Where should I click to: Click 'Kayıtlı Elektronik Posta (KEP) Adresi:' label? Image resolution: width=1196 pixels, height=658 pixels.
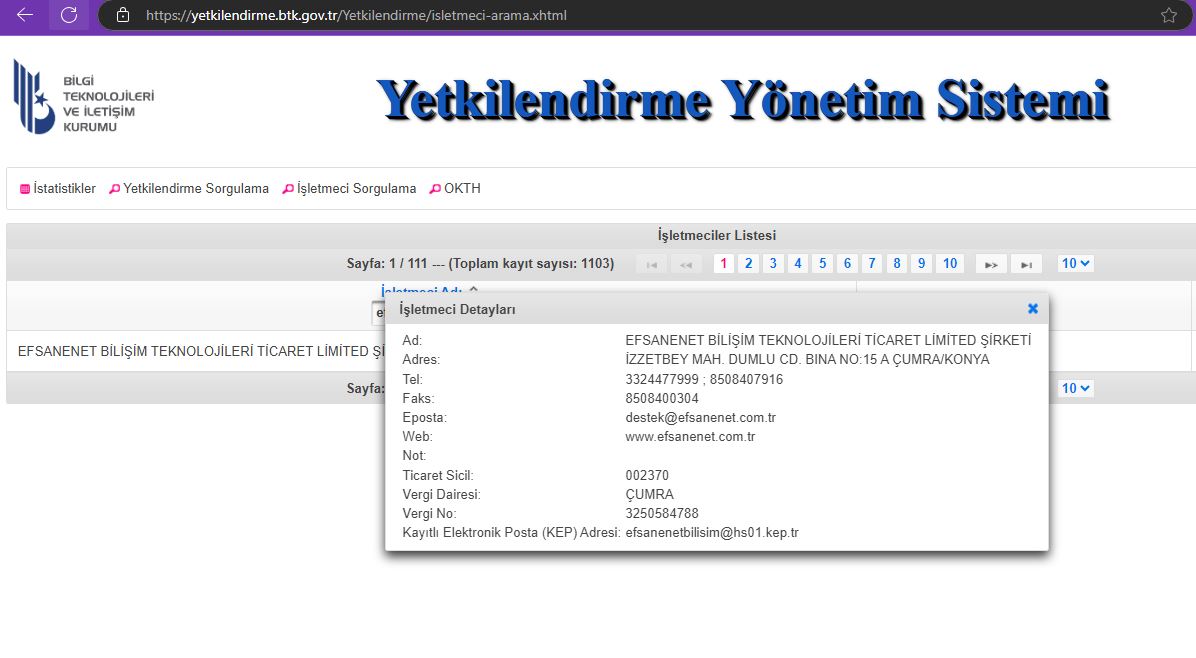511,533
